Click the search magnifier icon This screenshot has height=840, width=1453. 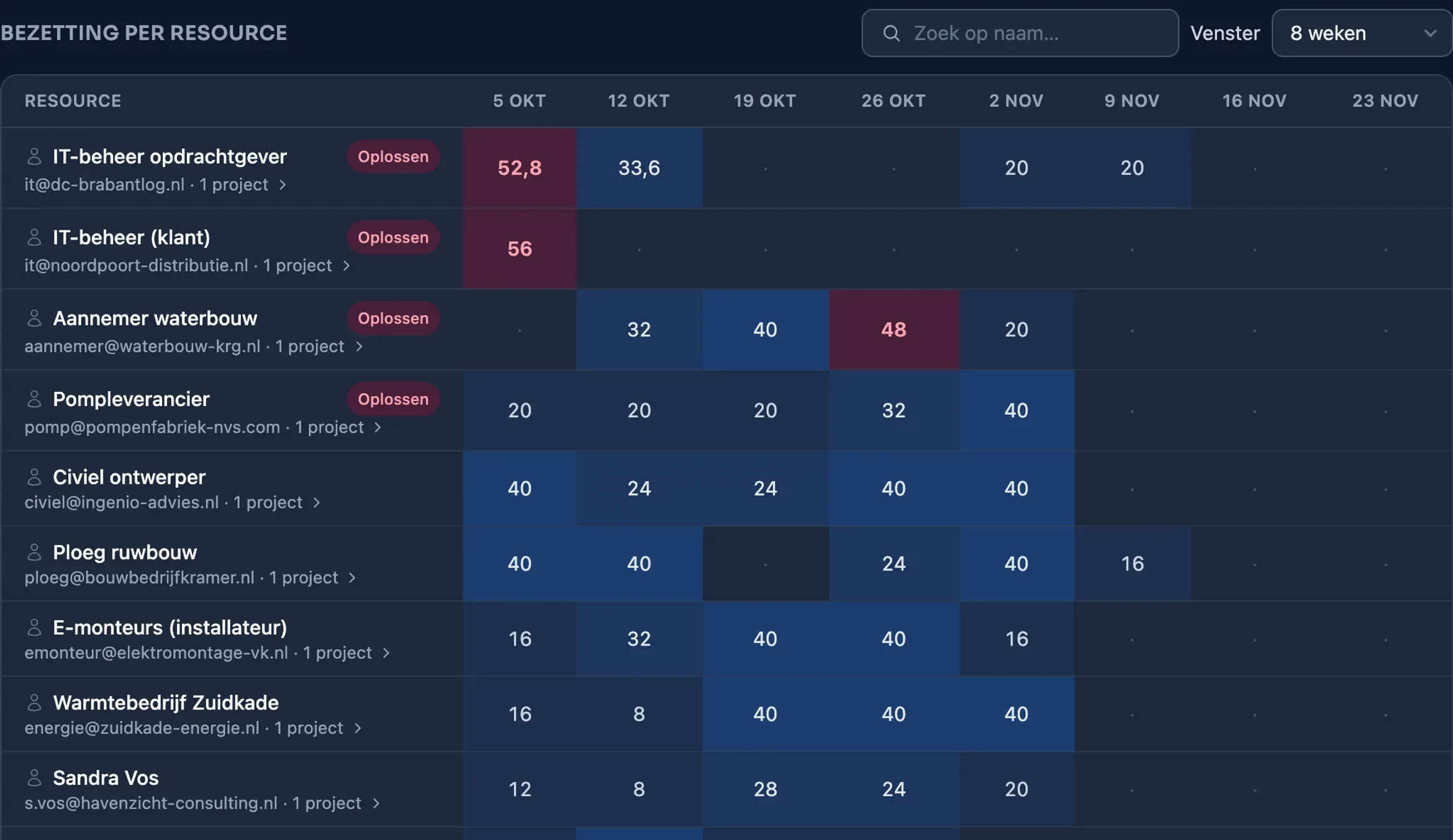coord(891,33)
